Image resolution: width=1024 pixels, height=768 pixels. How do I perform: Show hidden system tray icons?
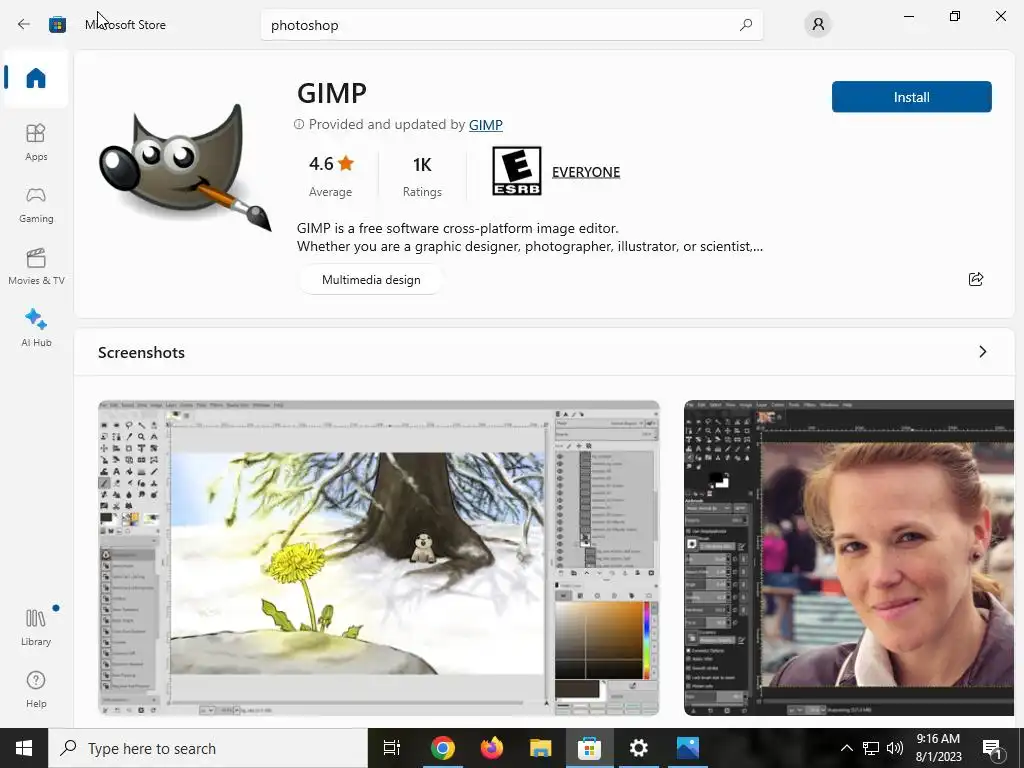pos(846,748)
